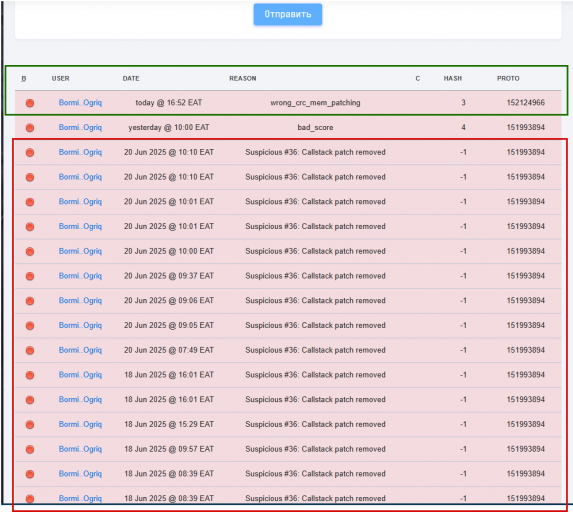
Task: Click red status dot in 18 Jun 15:29 row
Action: [30, 425]
